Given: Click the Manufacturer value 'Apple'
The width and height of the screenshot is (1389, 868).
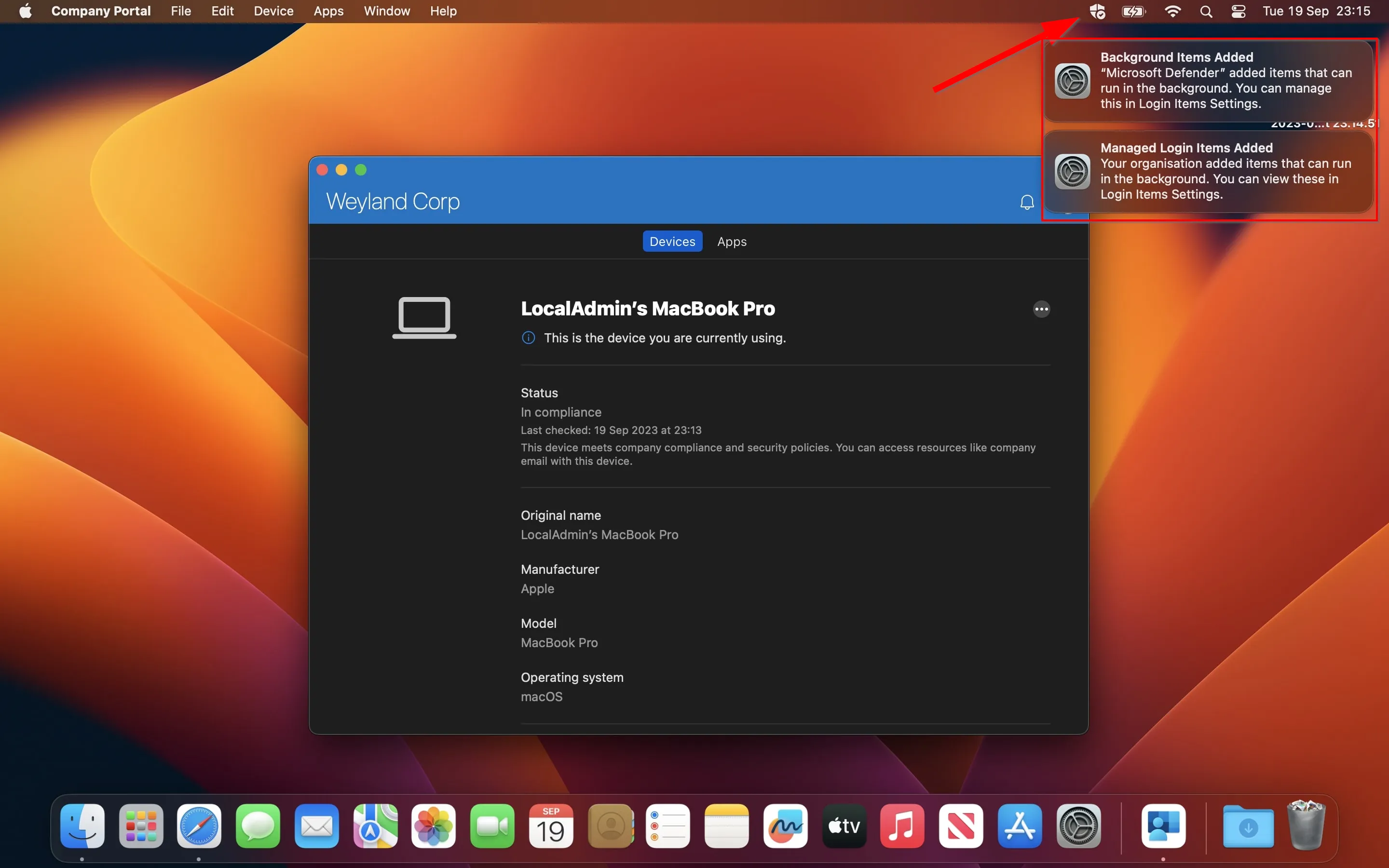Looking at the screenshot, I should point(537,589).
